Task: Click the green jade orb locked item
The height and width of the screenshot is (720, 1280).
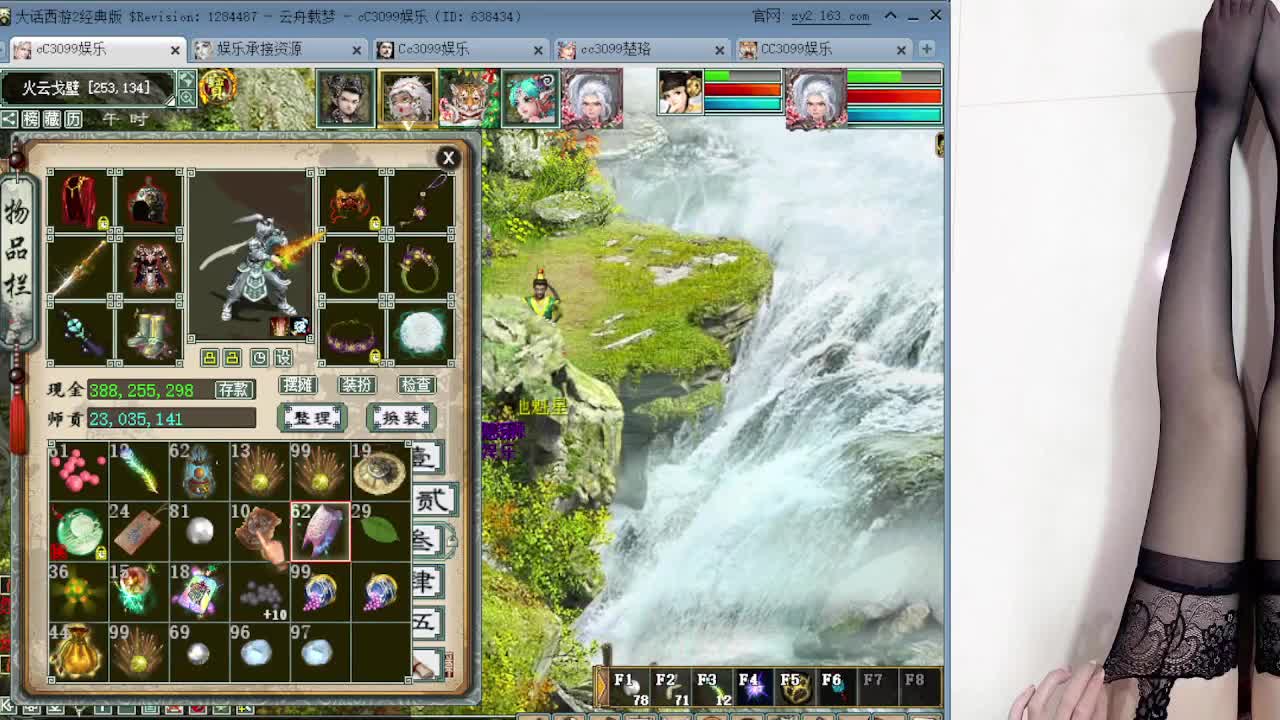Action: [x=78, y=531]
